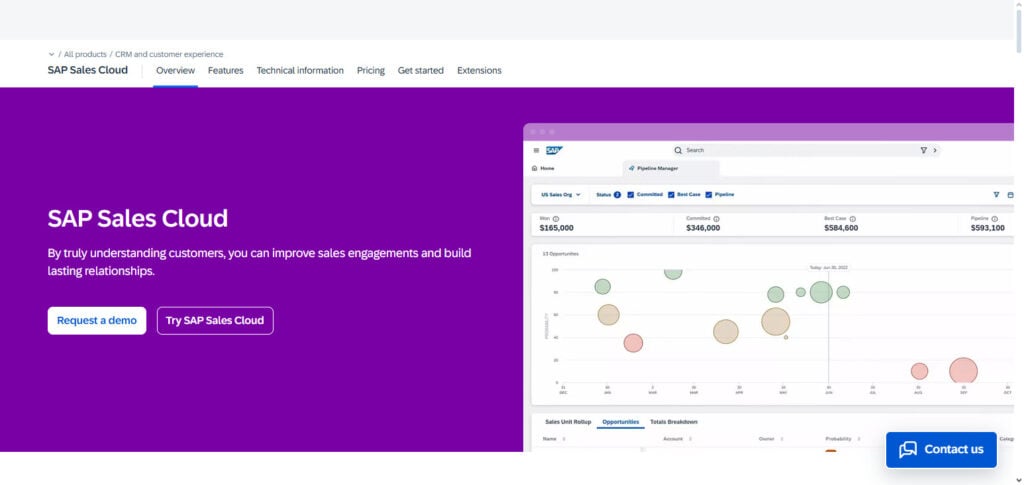Click the Name column header
1024x485 pixels.
[x=549, y=439]
